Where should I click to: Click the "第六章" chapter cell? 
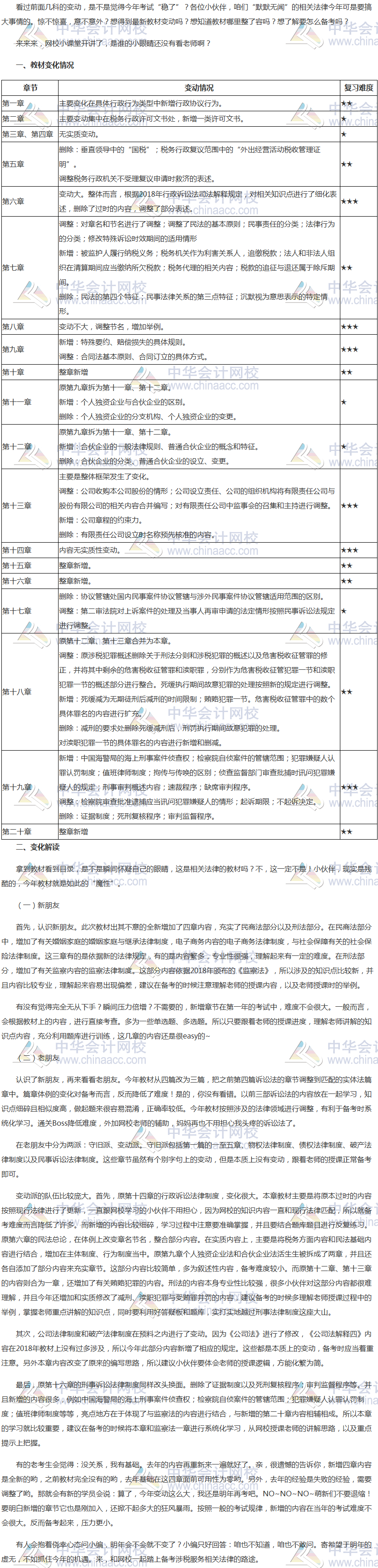click(29, 202)
